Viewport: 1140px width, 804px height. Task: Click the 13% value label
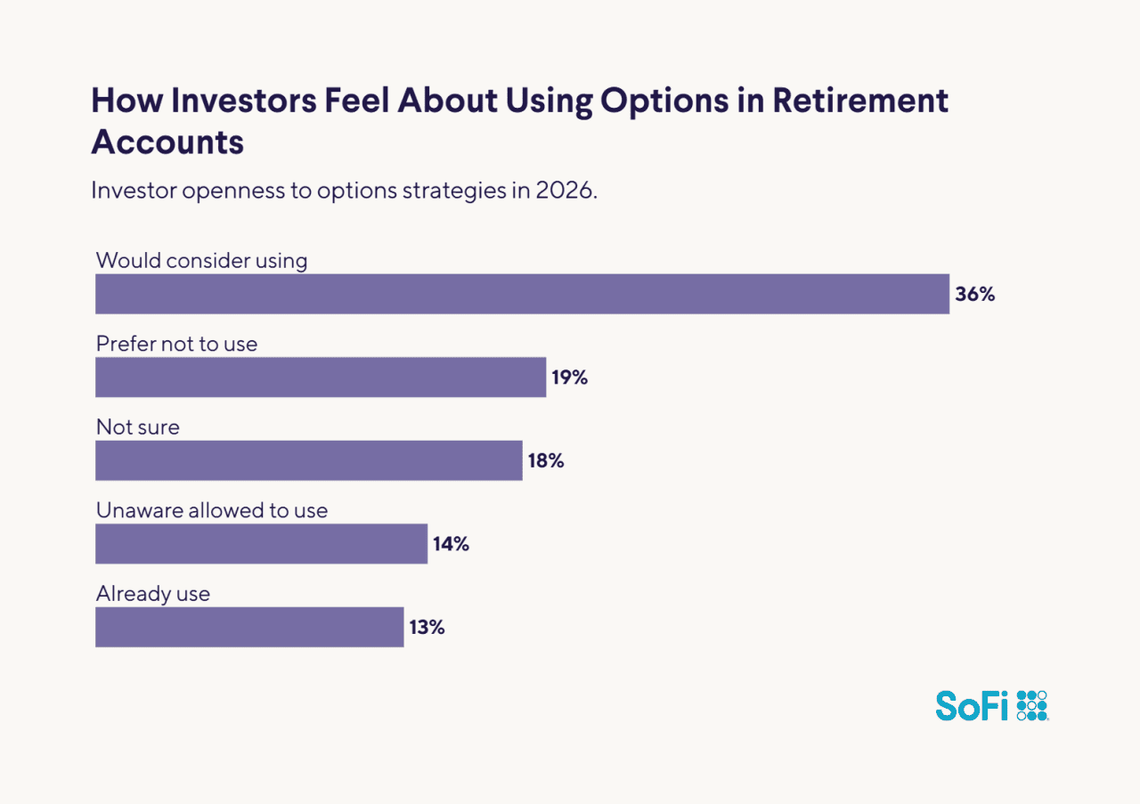426,628
